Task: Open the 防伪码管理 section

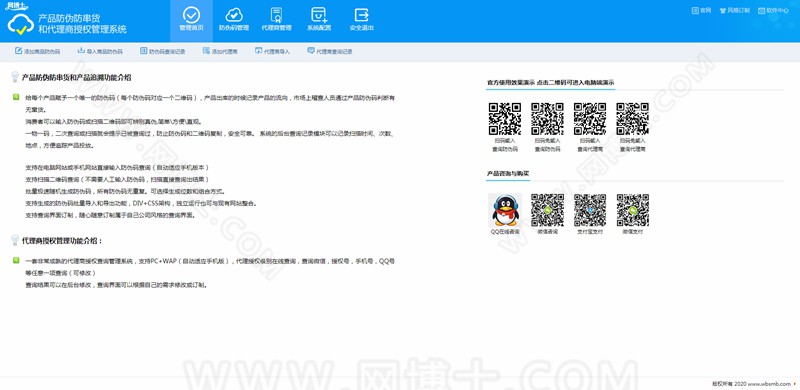Action: click(234, 20)
